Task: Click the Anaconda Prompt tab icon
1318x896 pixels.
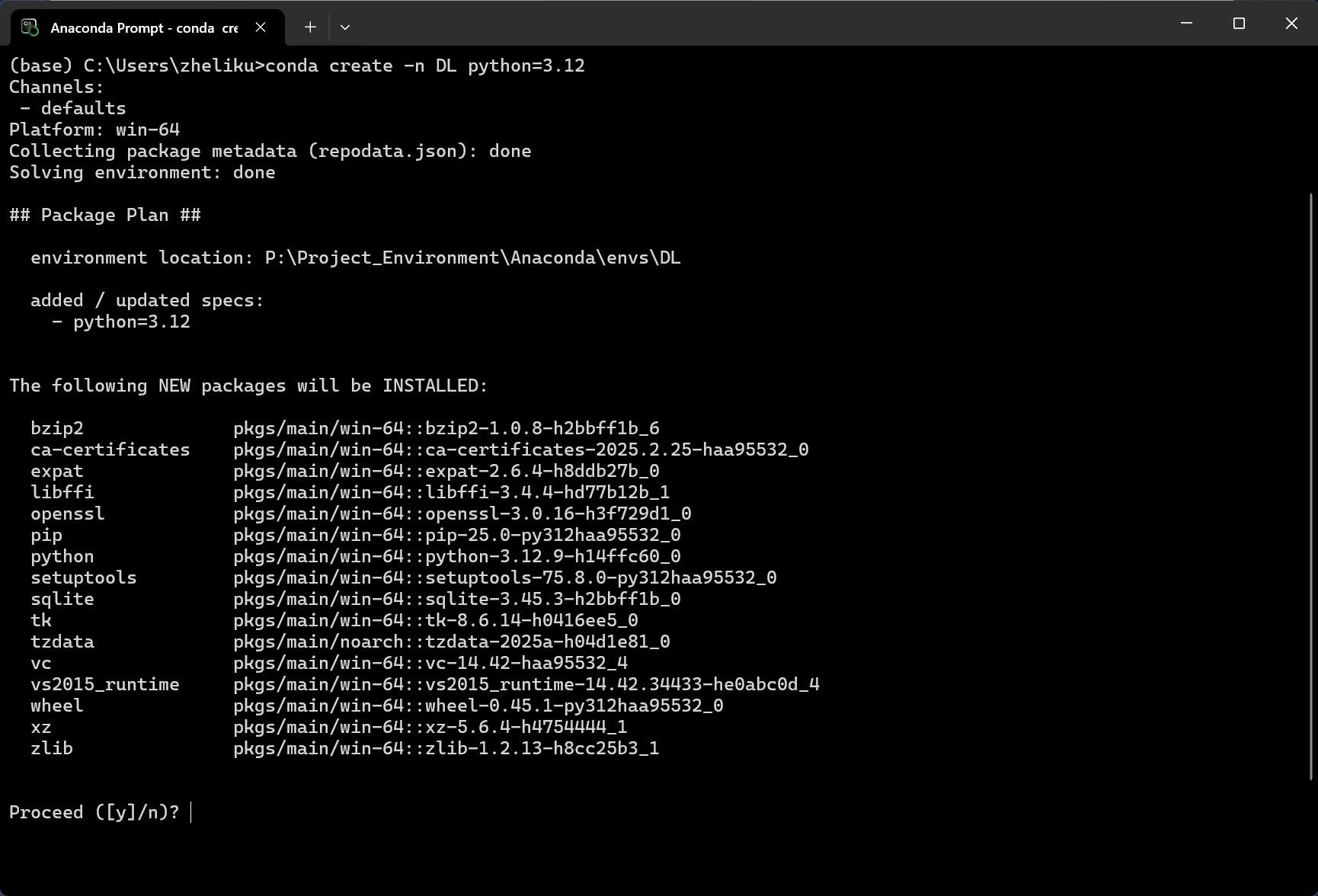Action: pyautogui.click(x=30, y=27)
